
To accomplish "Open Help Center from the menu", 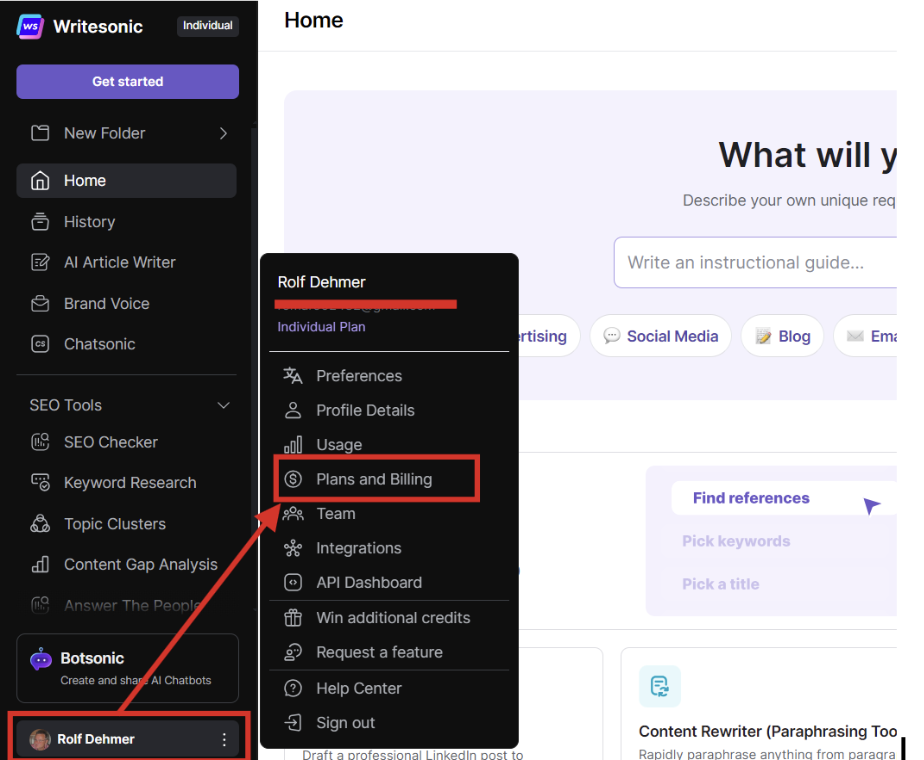I will pyautogui.click(x=389, y=688).
